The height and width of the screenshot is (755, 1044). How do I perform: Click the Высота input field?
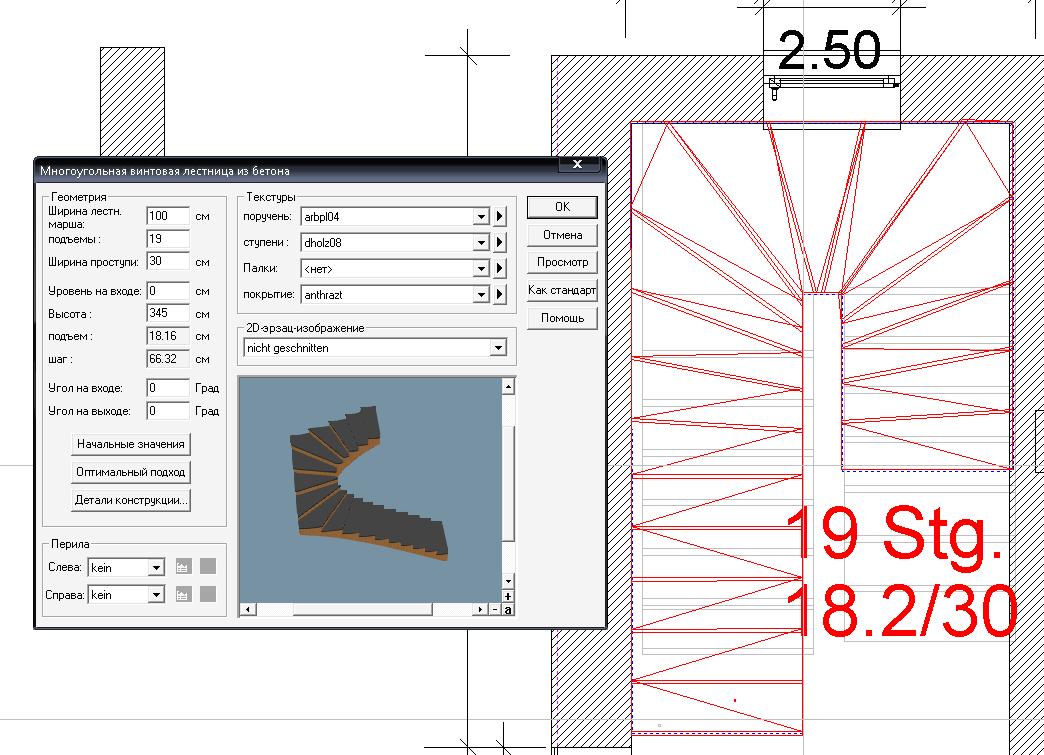point(167,314)
